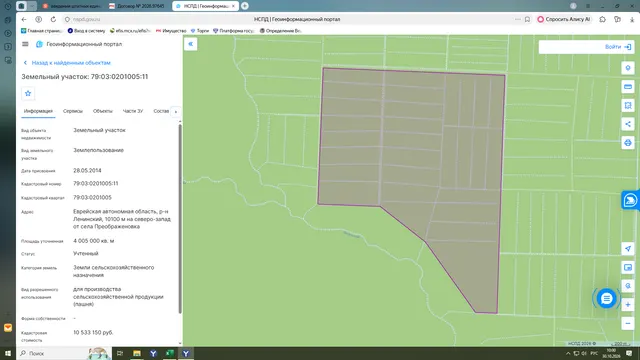Image resolution: width=640 pixels, height=360 pixels.
Task: Open the Excel taskbar icon
Action: click(x=169, y=353)
